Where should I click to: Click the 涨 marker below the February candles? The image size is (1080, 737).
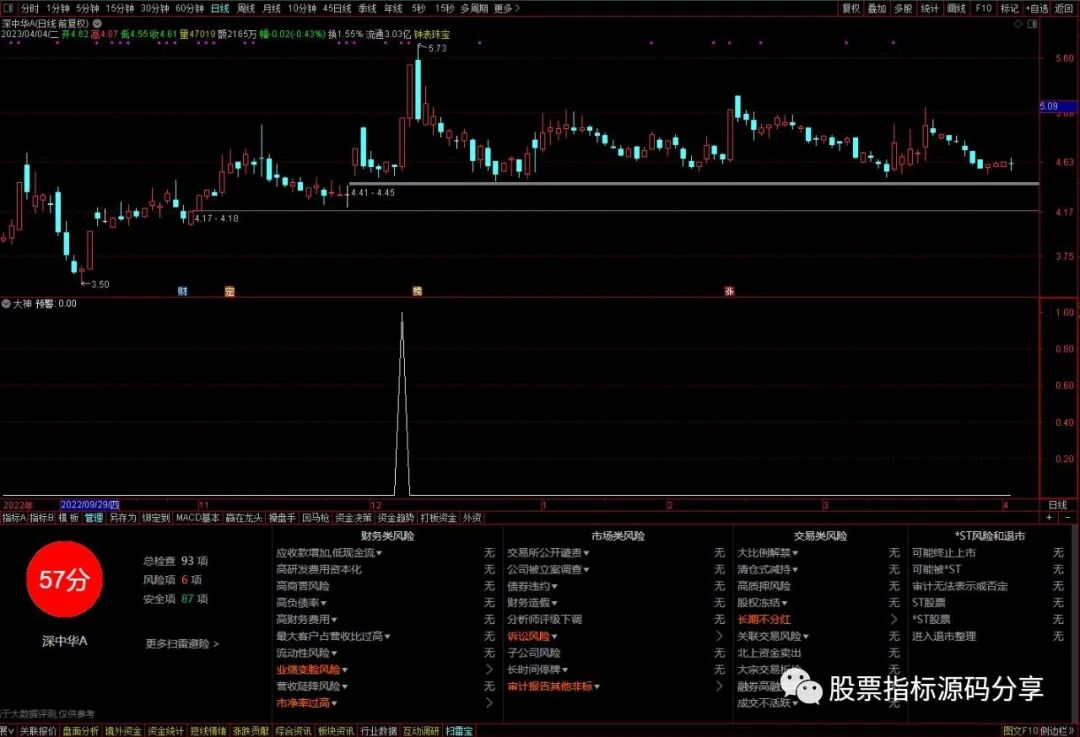(x=729, y=291)
